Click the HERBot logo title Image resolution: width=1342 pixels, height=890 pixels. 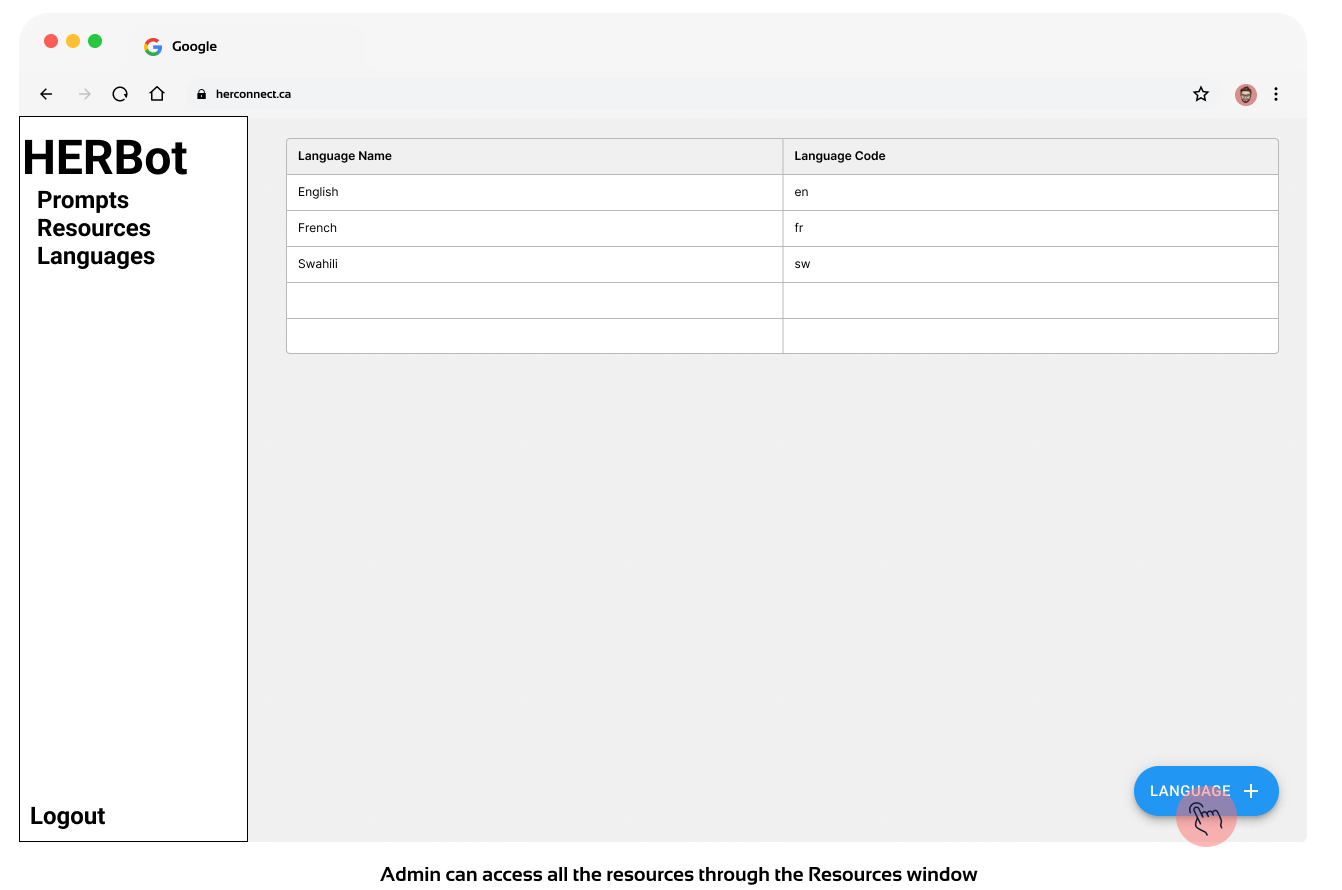click(105, 157)
